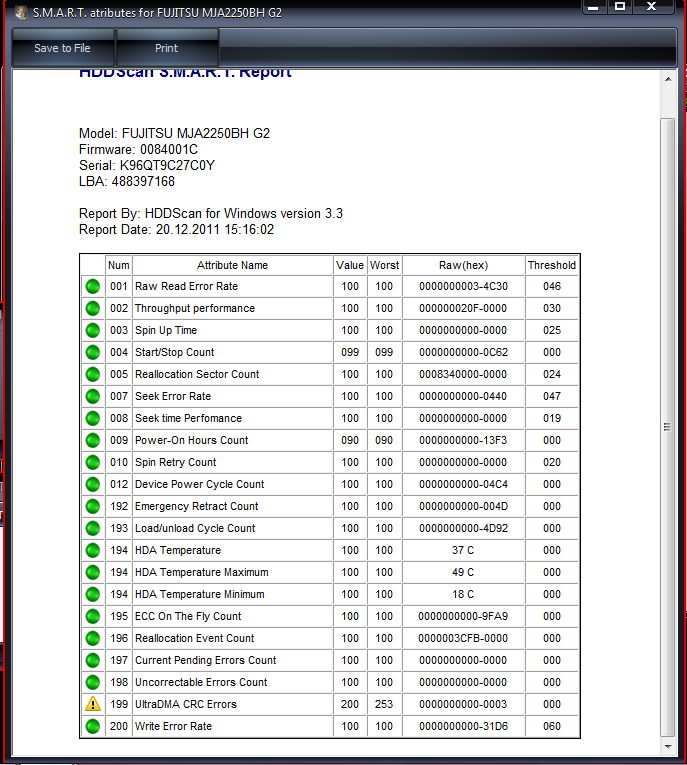The image size is (687, 765).
Task: Click green status icon for Spin Up Time
Action: pos(93,330)
